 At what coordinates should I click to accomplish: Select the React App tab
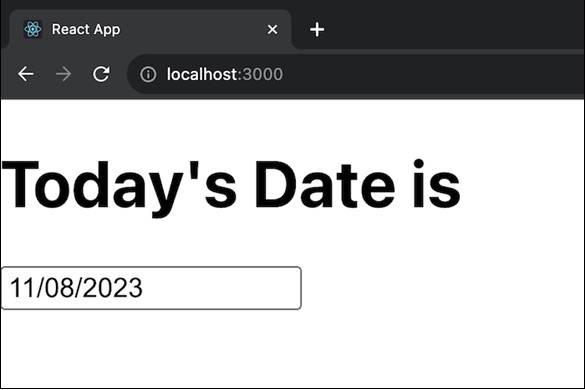[x=150, y=29]
